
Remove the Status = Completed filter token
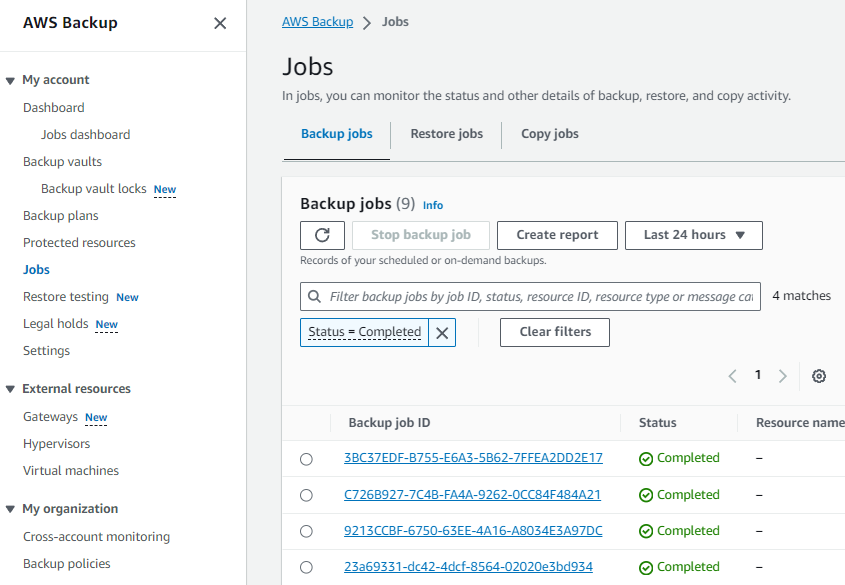pyautogui.click(x=442, y=333)
